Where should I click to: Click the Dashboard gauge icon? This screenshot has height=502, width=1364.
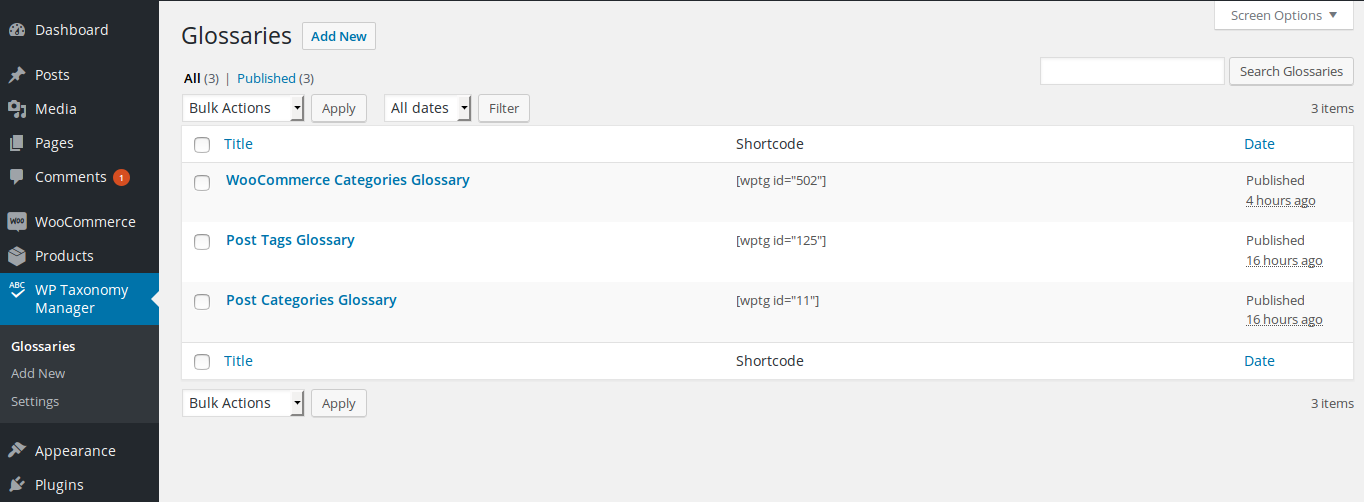pos(16,30)
